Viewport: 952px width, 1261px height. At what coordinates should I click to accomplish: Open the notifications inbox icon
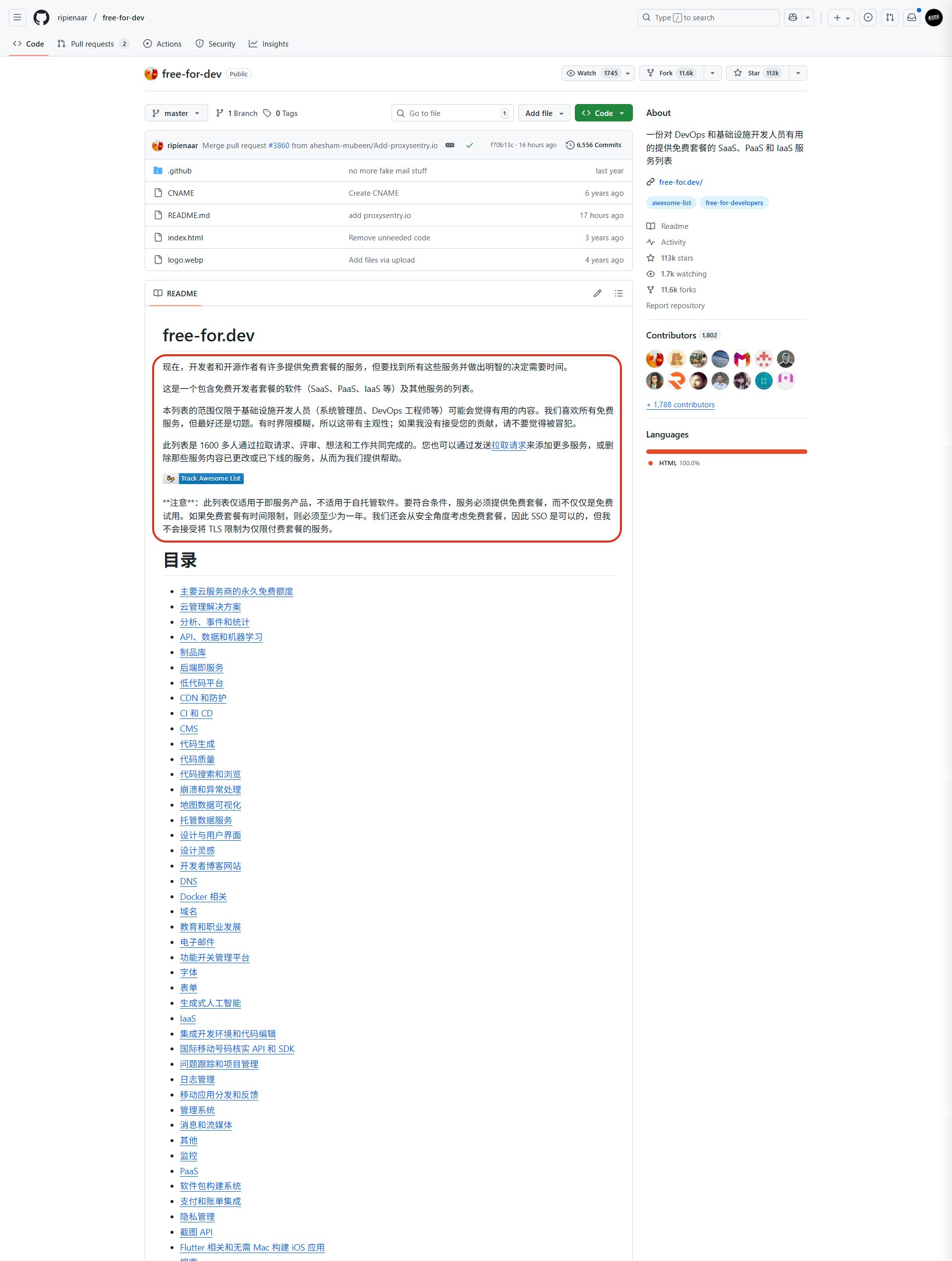point(911,18)
